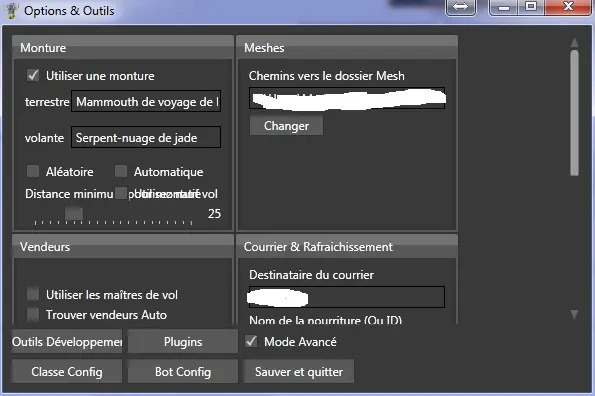Check 'Utiliser les maîtres de vol'

[x=33, y=294]
